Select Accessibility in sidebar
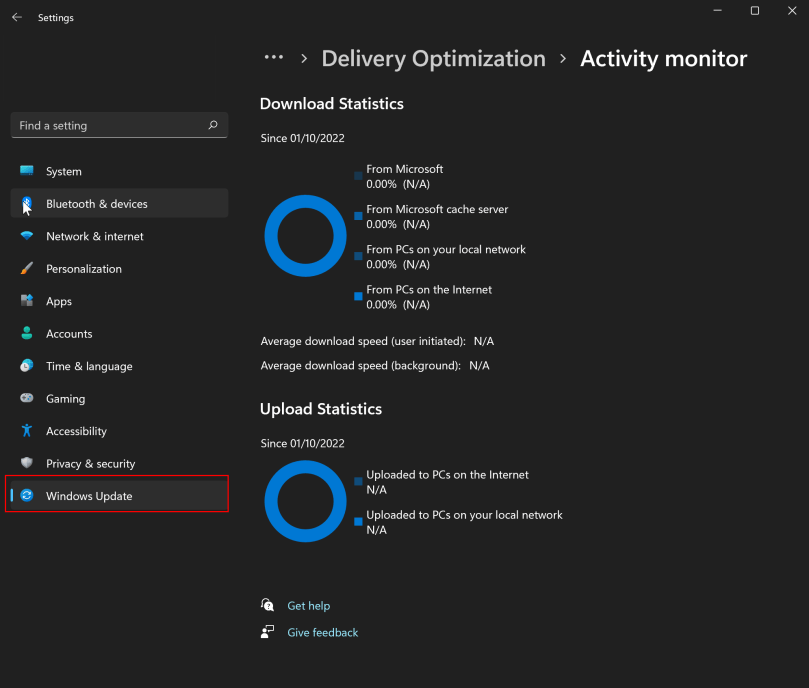The image size is (809, 688). click(76, 431)
